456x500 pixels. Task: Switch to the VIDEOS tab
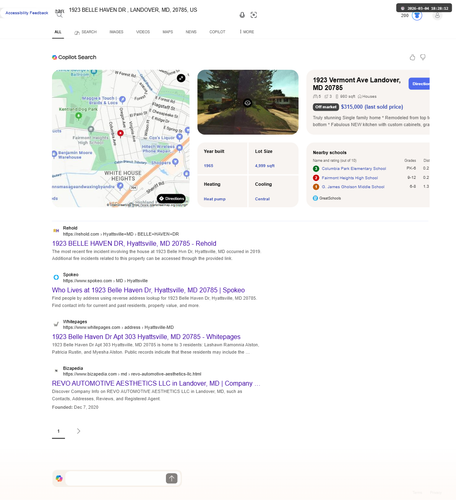pos(143,32)
